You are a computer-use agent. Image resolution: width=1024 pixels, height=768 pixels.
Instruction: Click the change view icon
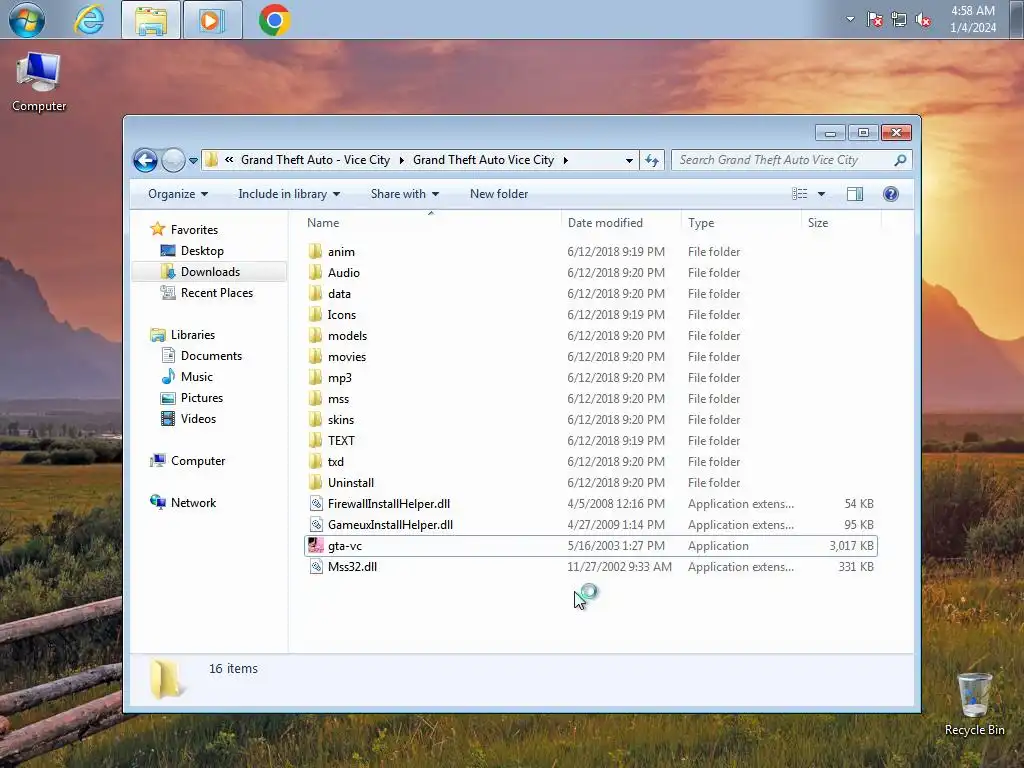point(799,194)
